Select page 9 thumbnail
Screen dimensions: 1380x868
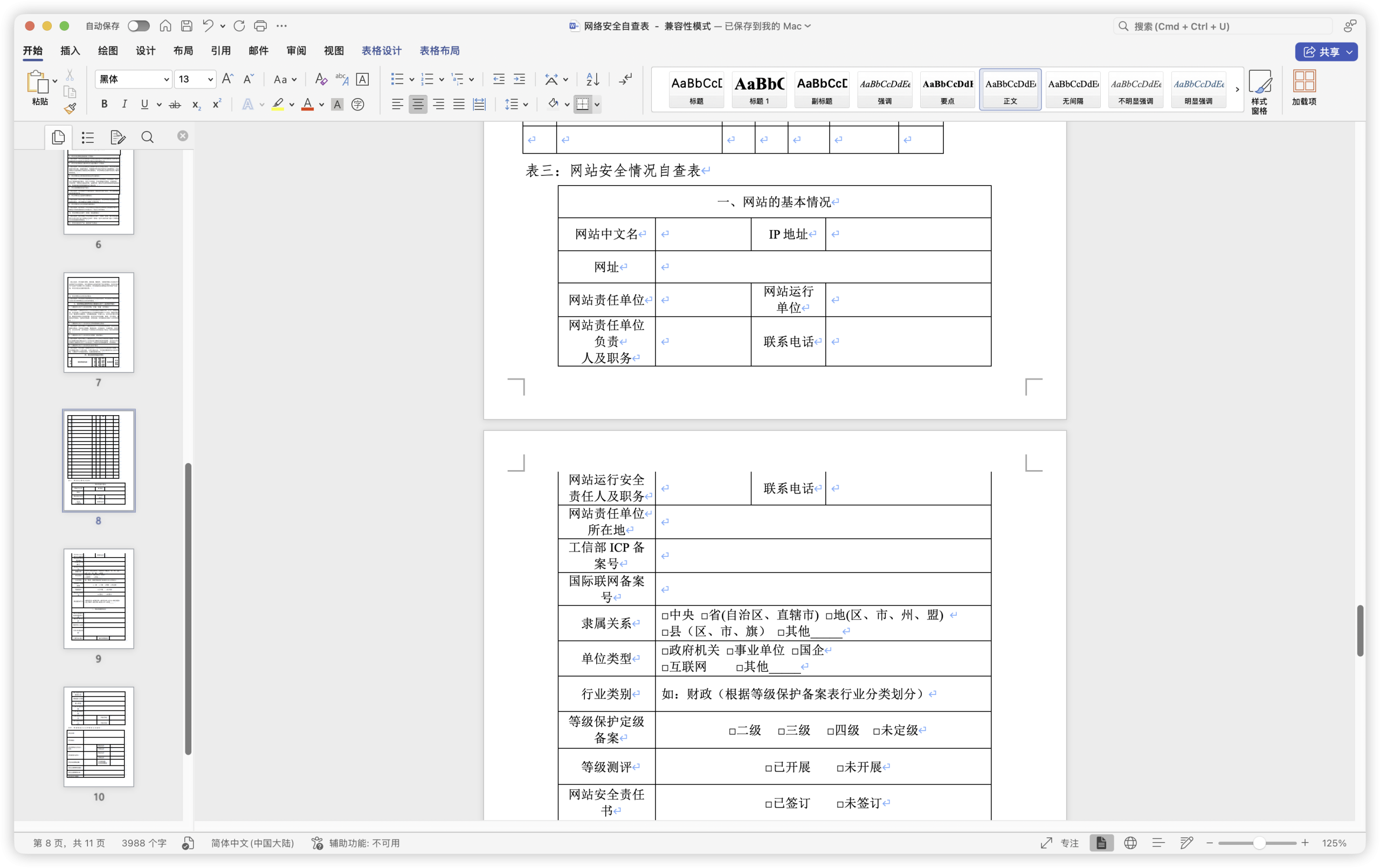[99, 598]
